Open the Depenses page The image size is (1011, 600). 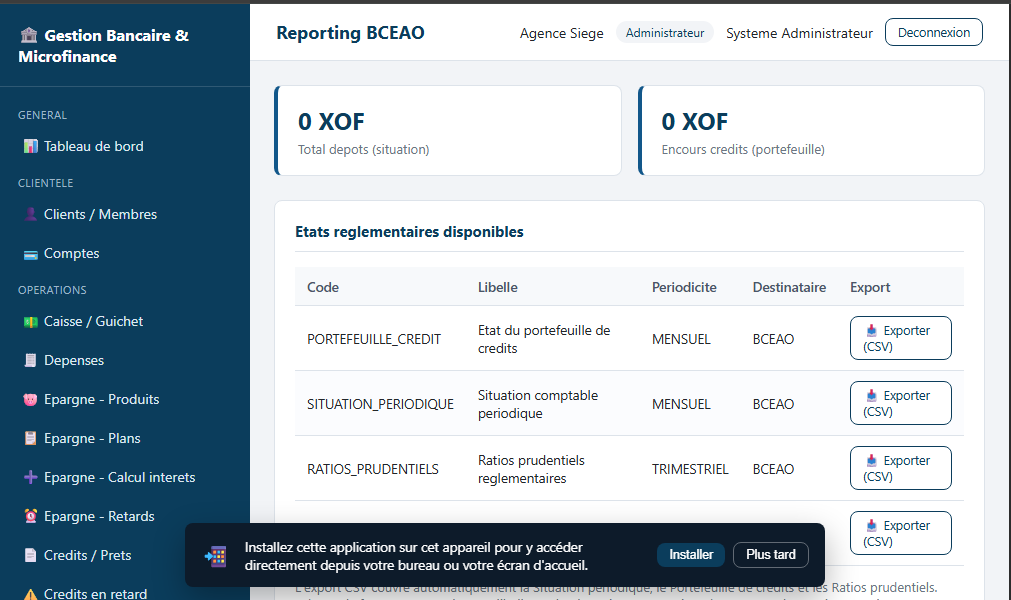[125, 360]
